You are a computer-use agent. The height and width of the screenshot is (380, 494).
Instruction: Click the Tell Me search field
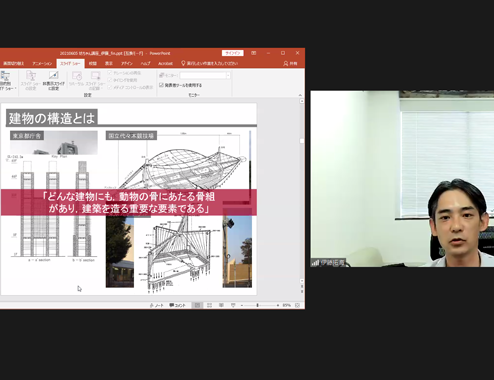point(210,63)
